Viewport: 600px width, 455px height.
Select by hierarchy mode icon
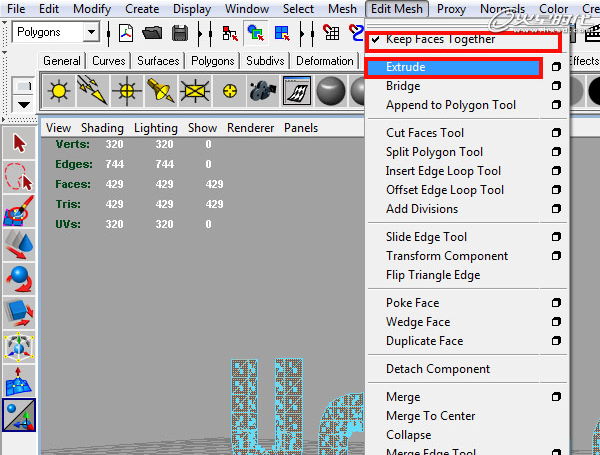coord(230,33)
